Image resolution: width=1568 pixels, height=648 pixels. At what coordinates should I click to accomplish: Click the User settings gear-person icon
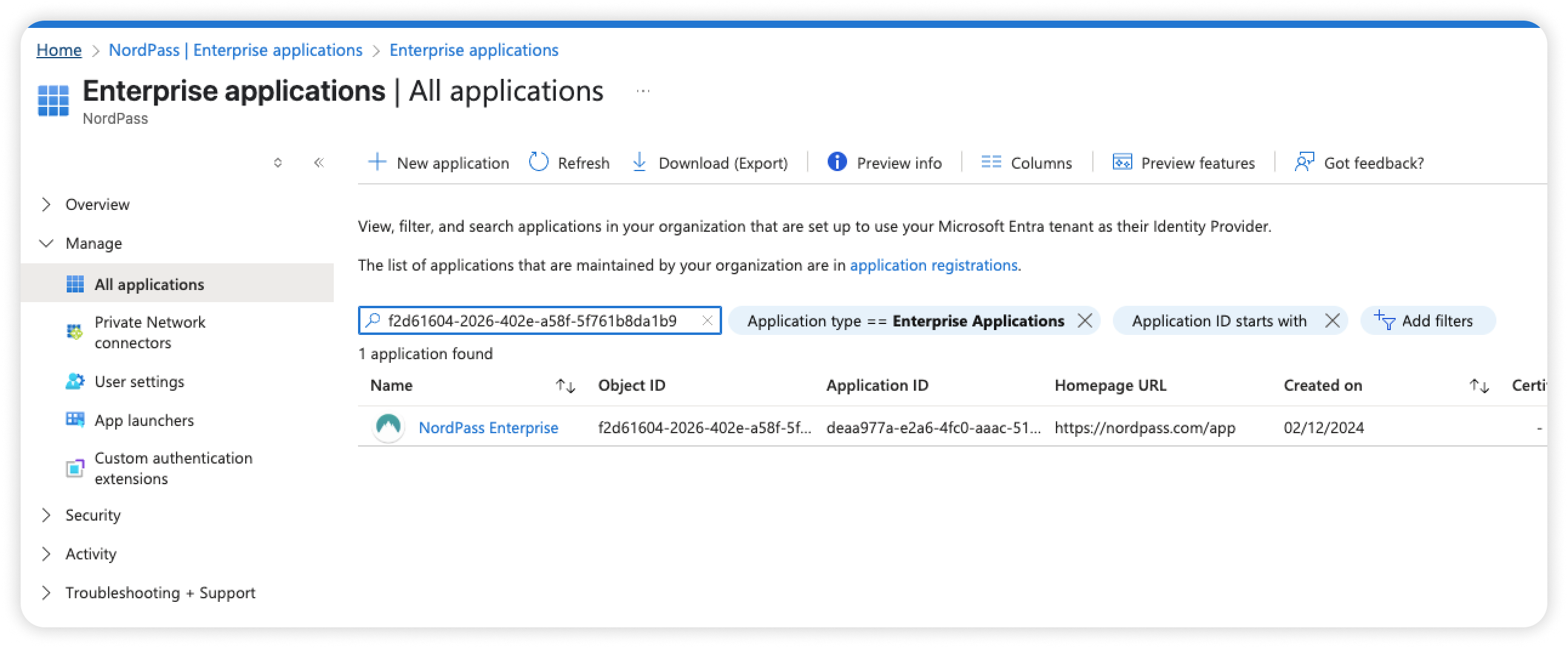[x=75, y=382]
